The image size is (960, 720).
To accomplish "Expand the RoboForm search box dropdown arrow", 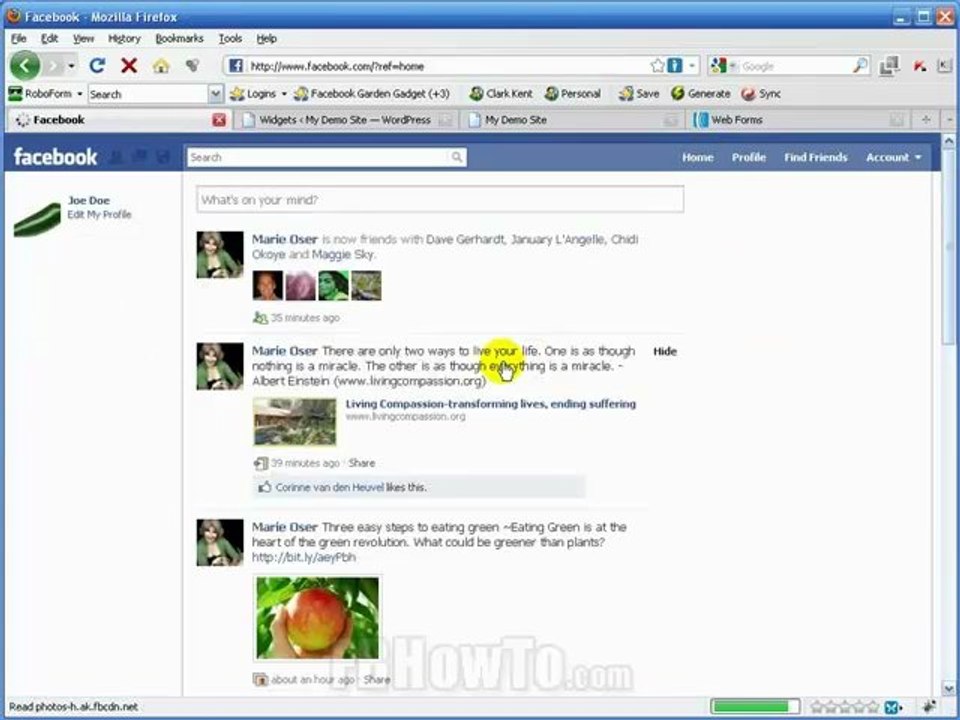I will point(216,94).
